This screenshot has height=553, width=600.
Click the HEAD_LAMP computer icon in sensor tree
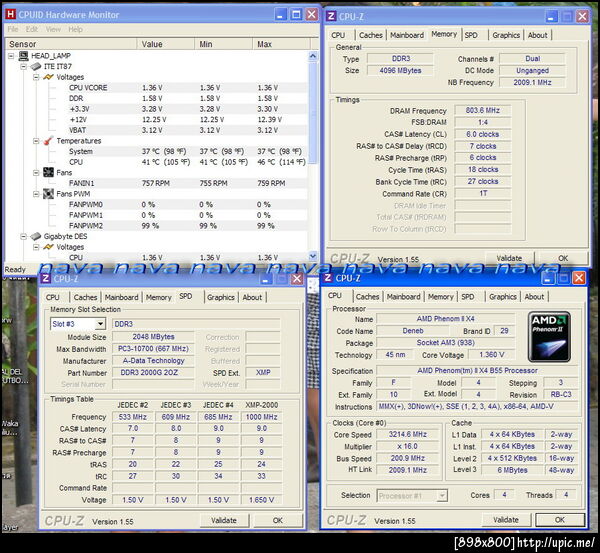[x=24, y=56]
